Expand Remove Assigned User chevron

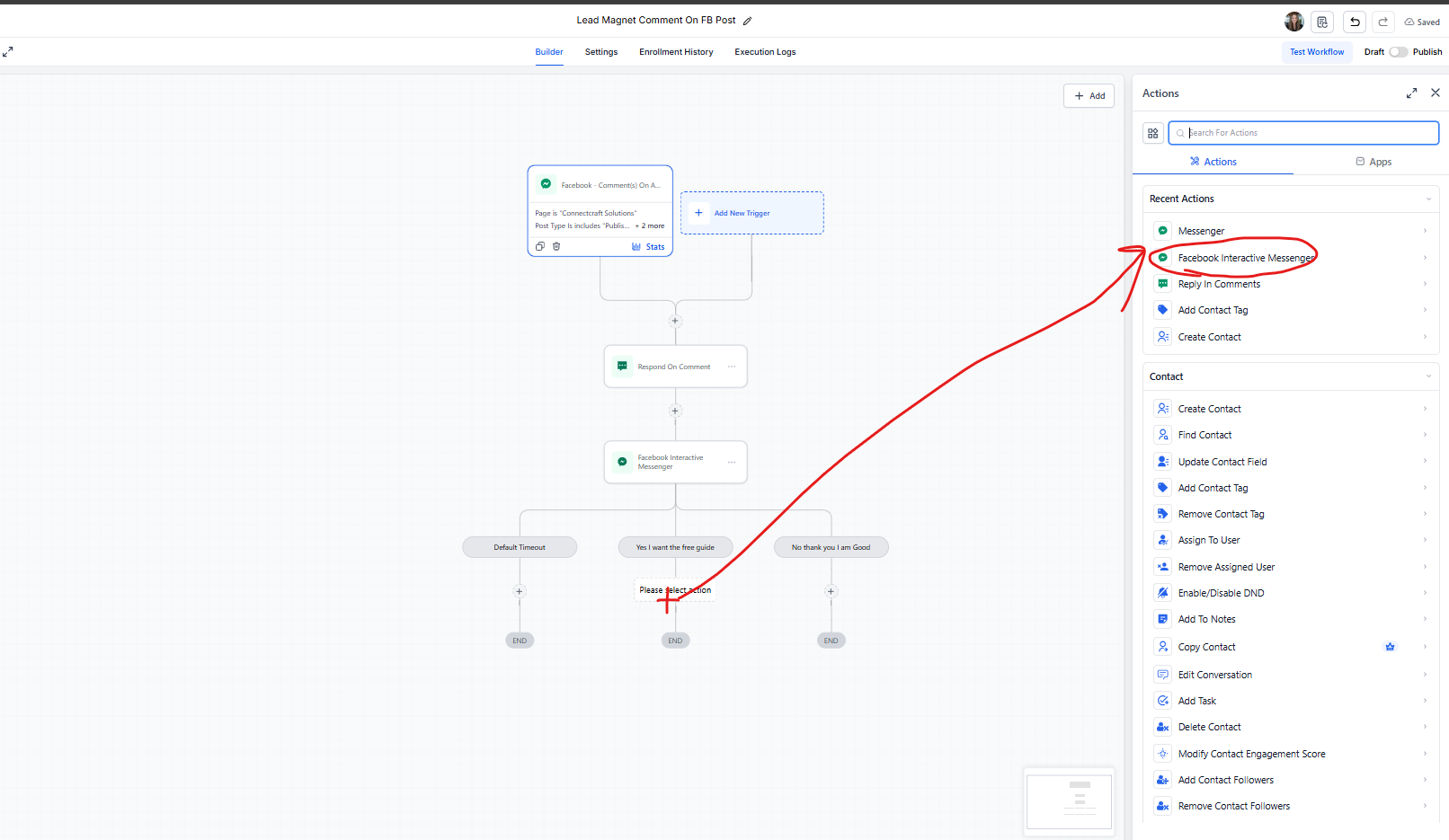pyautogui.click(x=1425, y=567)
